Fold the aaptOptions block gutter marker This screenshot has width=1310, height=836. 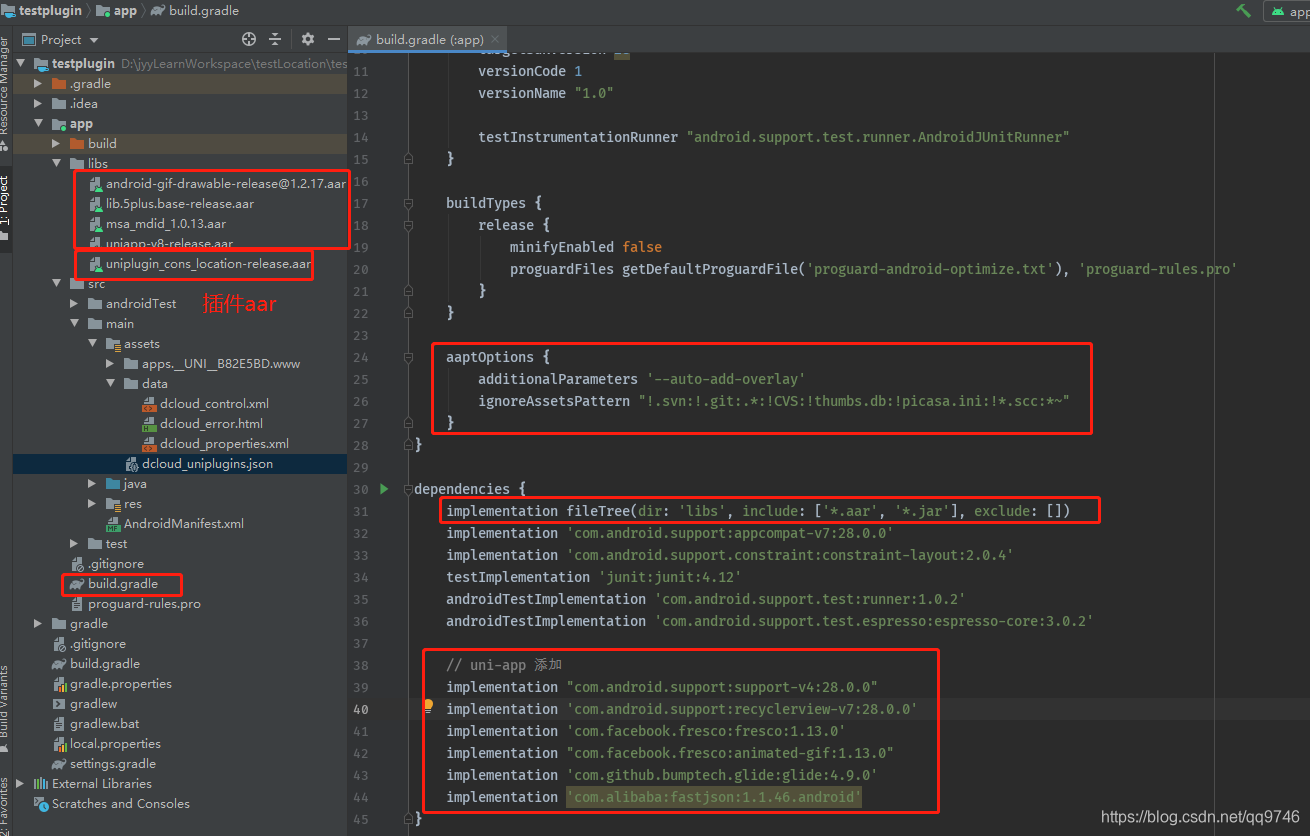[408, 357]
